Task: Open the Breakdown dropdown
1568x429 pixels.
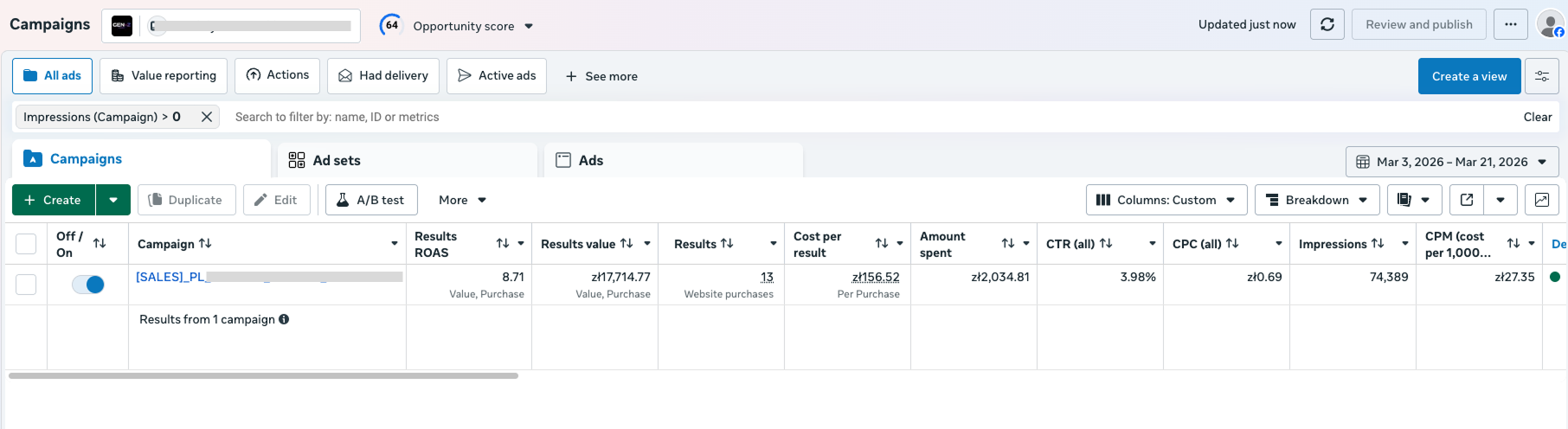Action: (1315, 200)
